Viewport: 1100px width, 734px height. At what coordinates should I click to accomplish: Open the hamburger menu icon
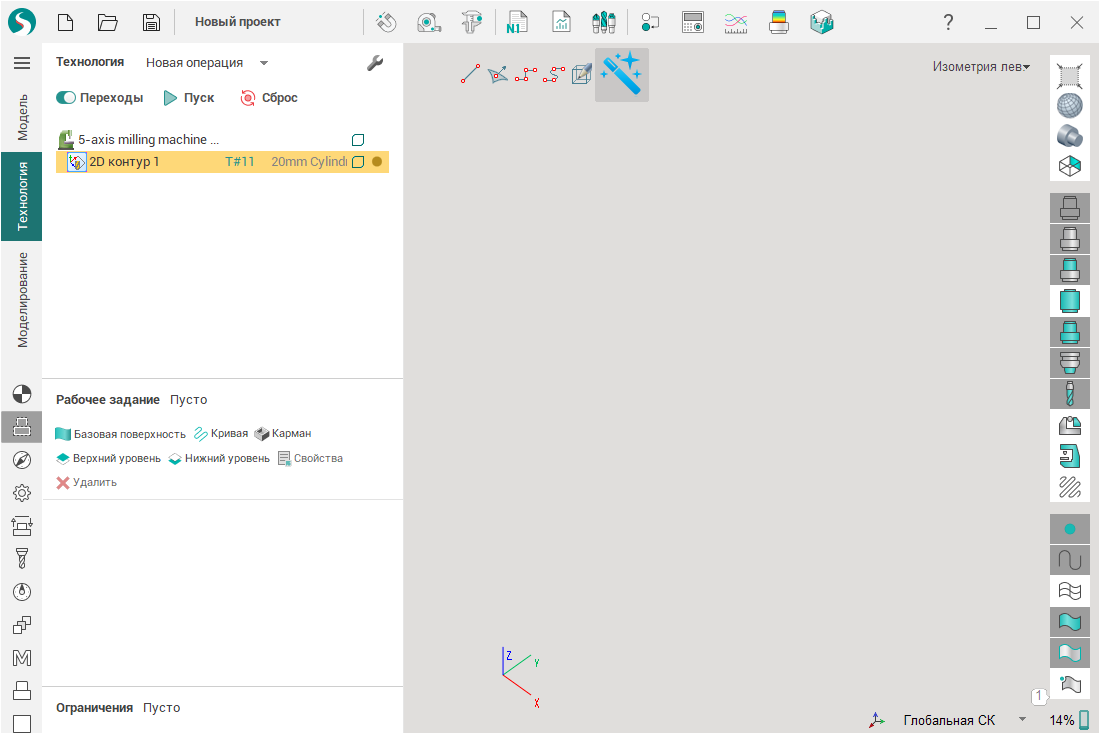tap(21, 63)
